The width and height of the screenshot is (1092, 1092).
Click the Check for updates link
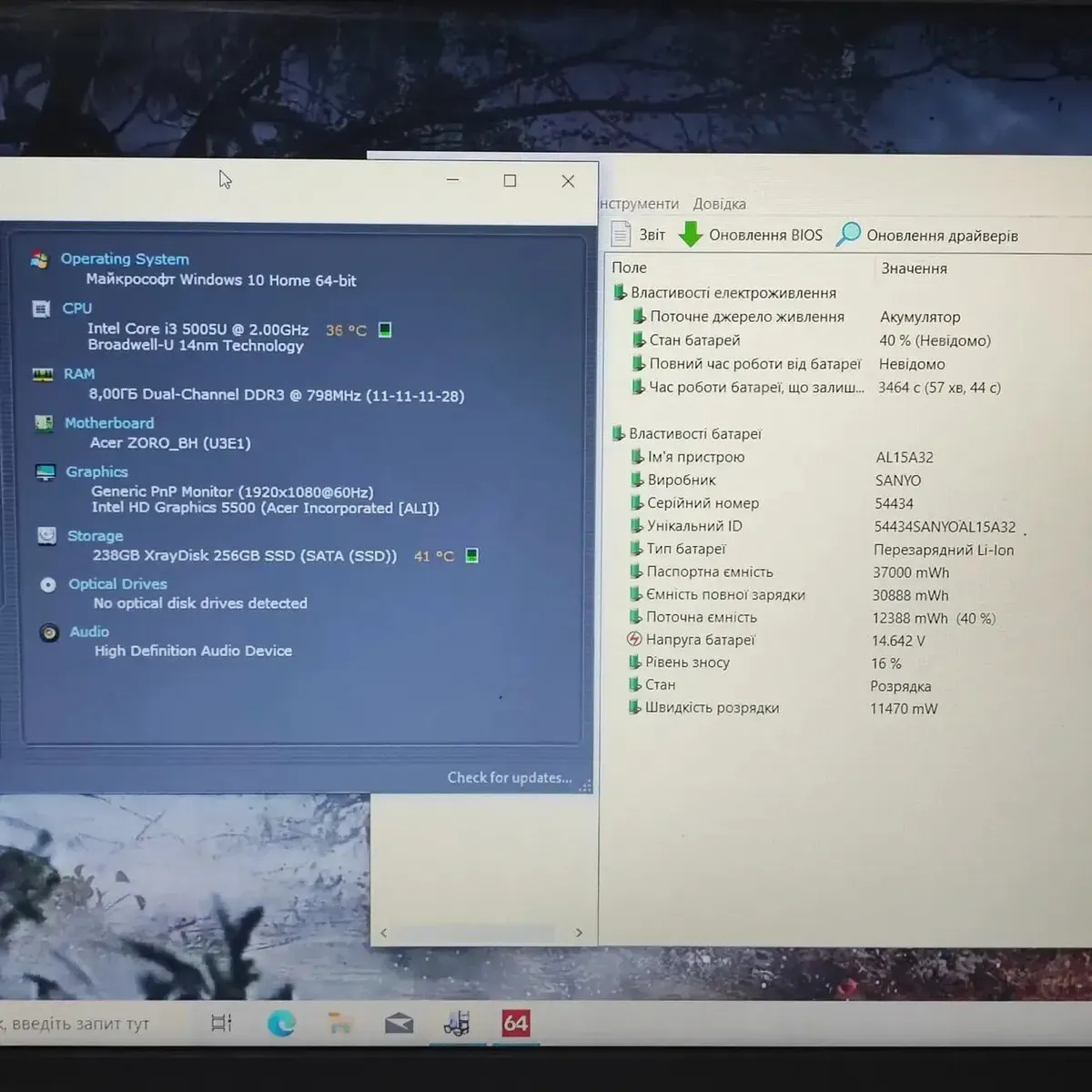coord(510,777)
